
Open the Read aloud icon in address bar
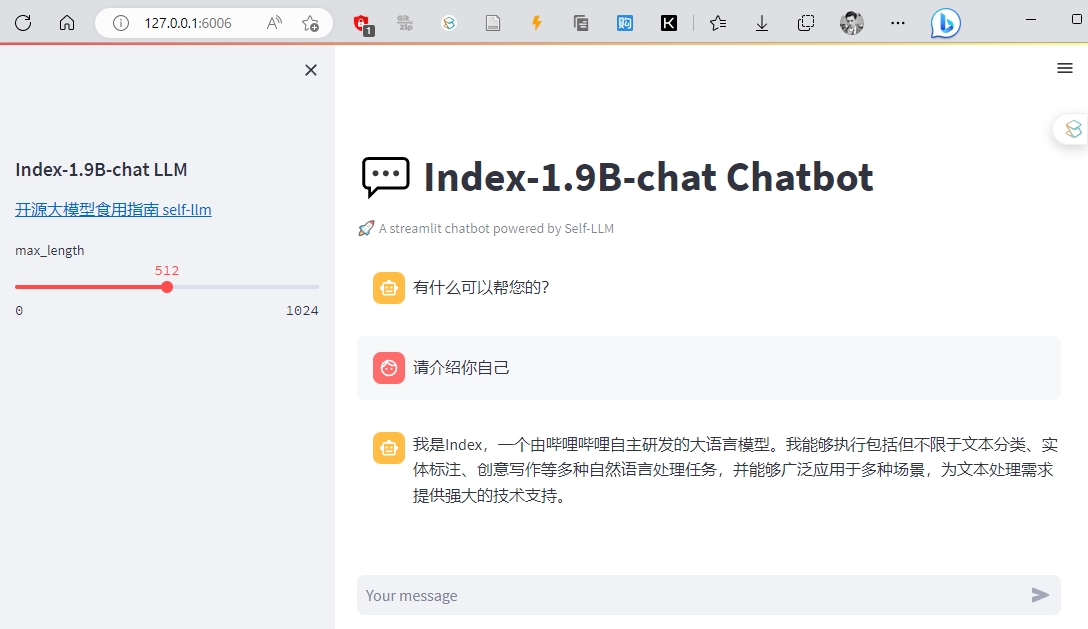pyautogui.click(x=274, y=22)
